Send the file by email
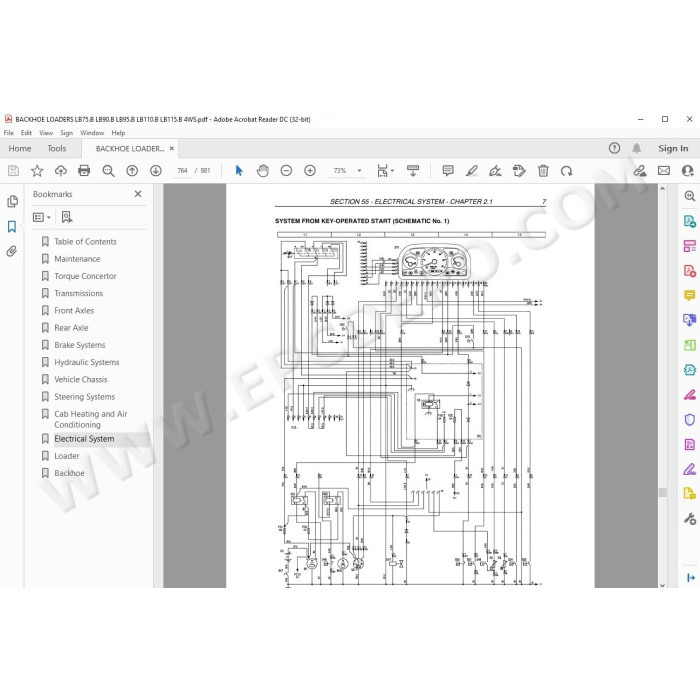 (664, 171)
